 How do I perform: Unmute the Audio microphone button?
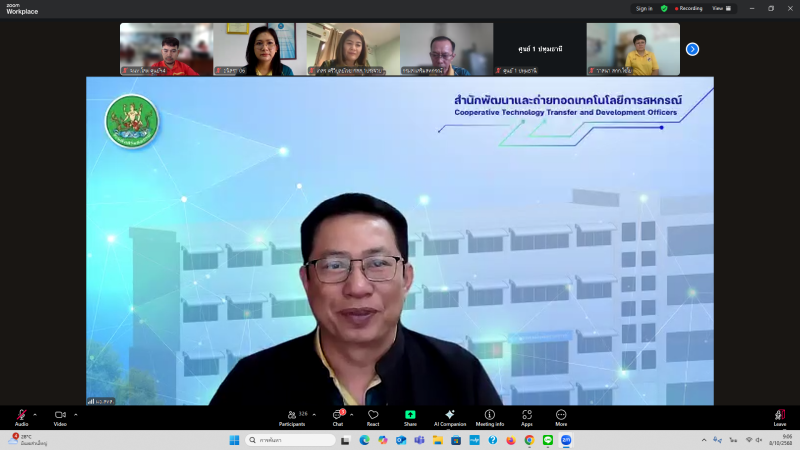(x=21, y=415)
